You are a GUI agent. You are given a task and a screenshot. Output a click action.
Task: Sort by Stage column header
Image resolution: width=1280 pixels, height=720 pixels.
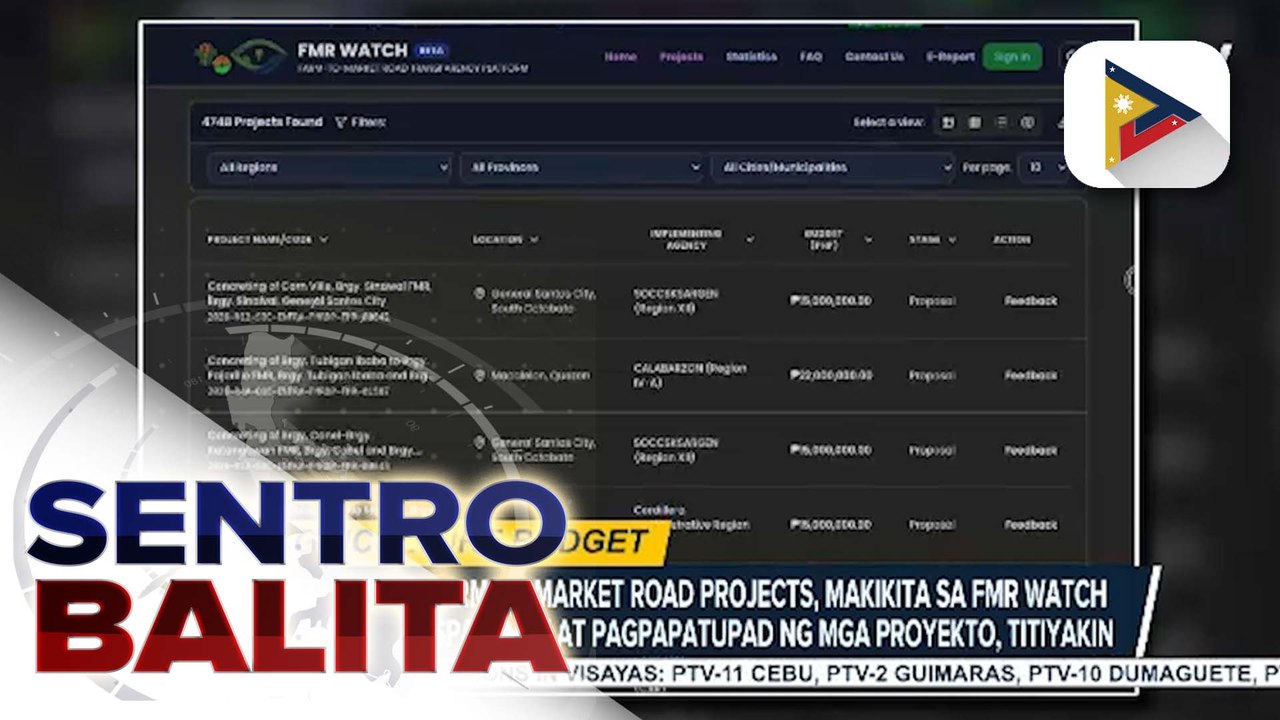[x=932, y=240]
